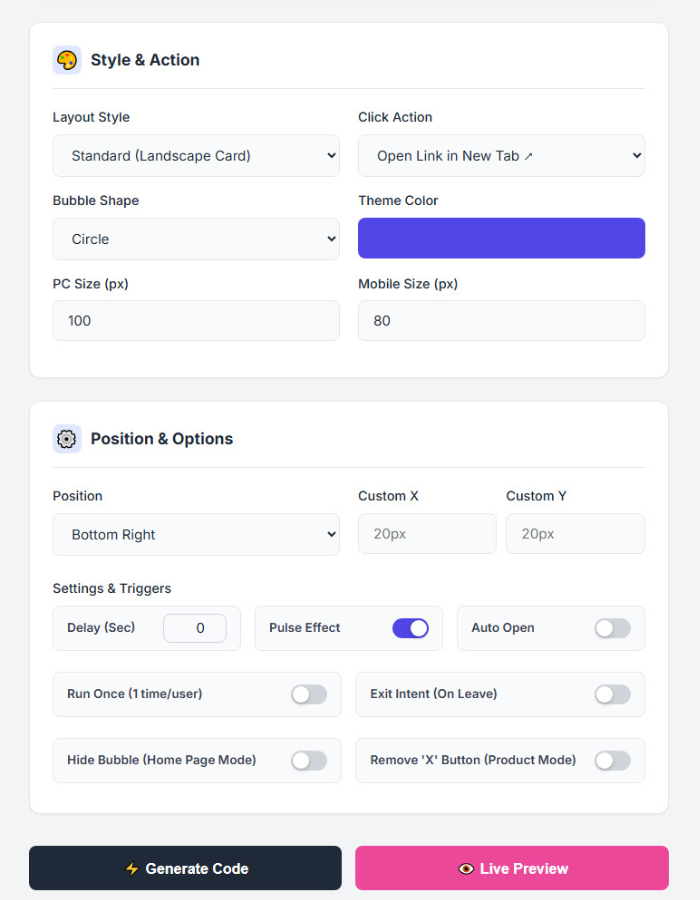The image size is (700, 900).
Task: Click the palette icon beside Style & Action
Action: tap(67, 60)
